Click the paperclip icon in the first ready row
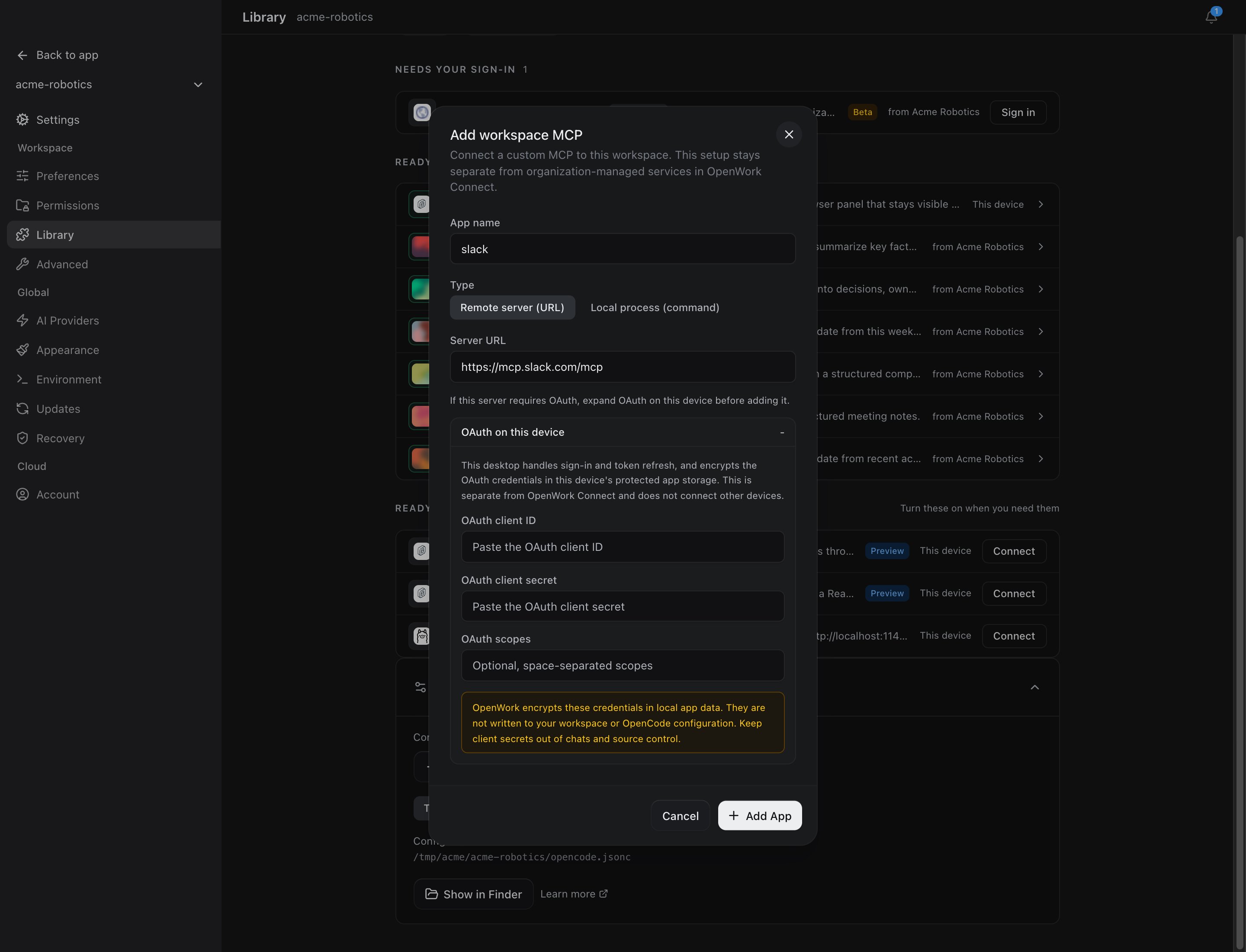This screenshot has height=952, width=1246. [x=421, y=205]
